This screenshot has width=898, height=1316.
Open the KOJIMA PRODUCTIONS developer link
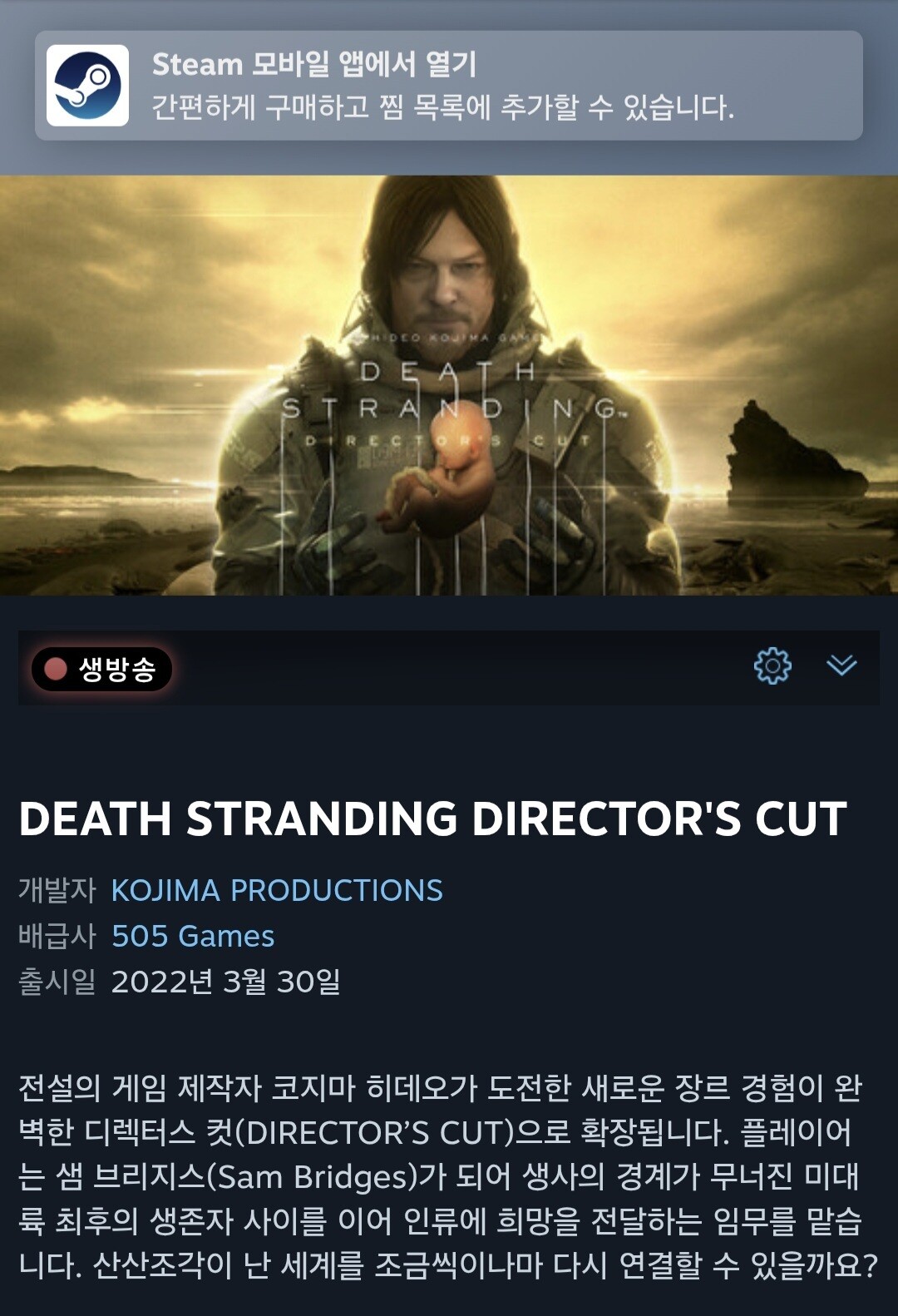[x=277, y=890]
